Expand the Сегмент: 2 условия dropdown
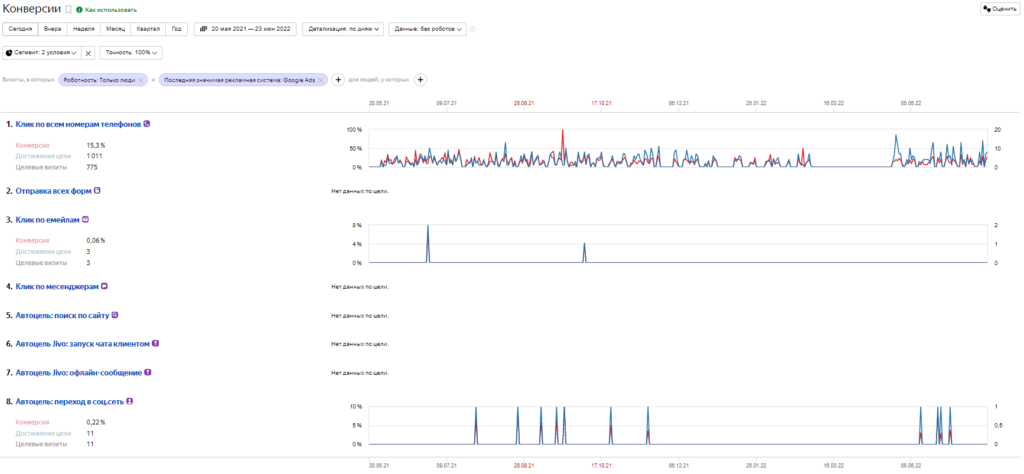Screen dimensions: 1024x474 [x=42, y=52]
